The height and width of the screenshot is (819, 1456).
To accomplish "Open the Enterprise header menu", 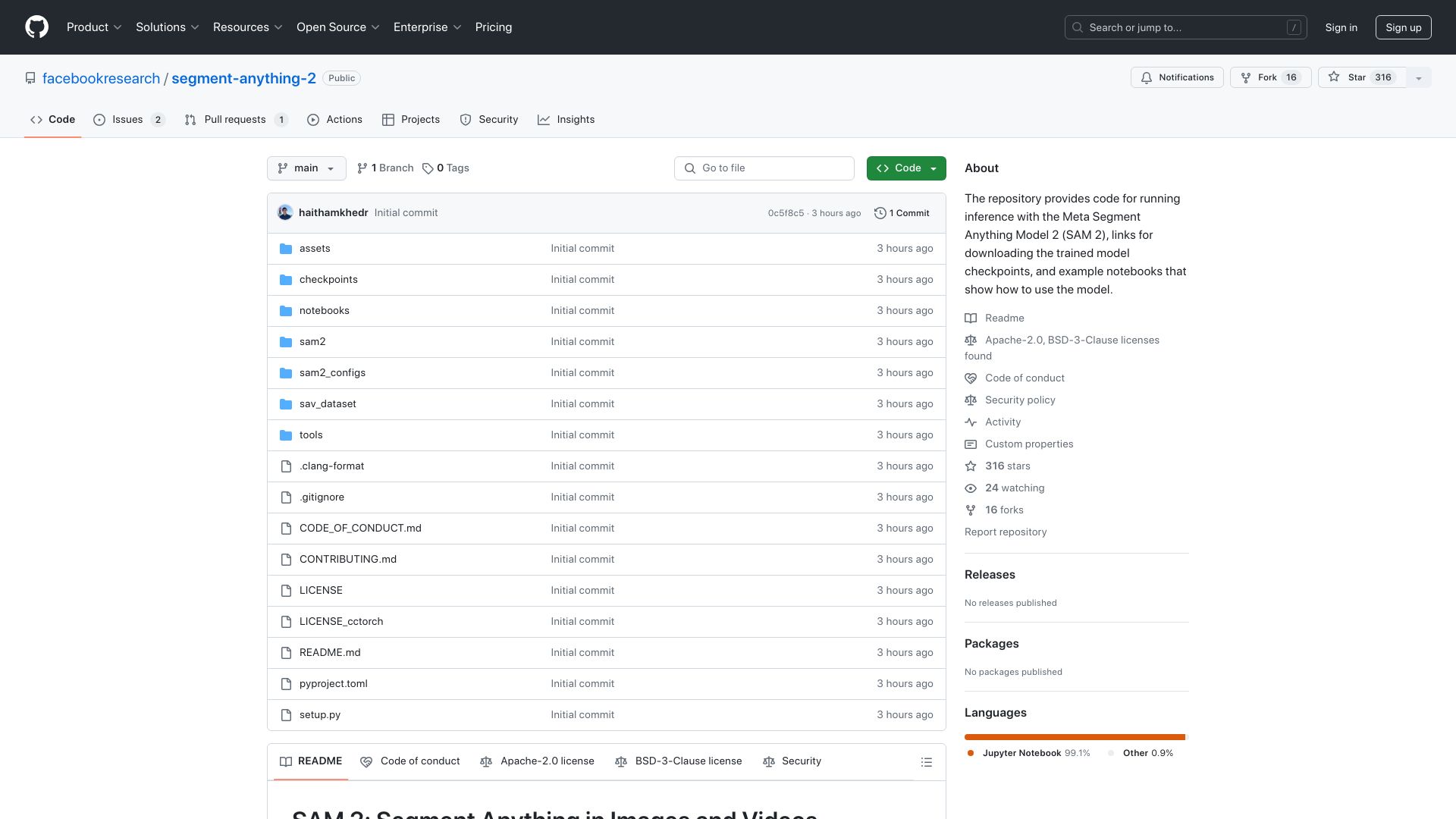I will pyautogui.click(x=428, y=27).
